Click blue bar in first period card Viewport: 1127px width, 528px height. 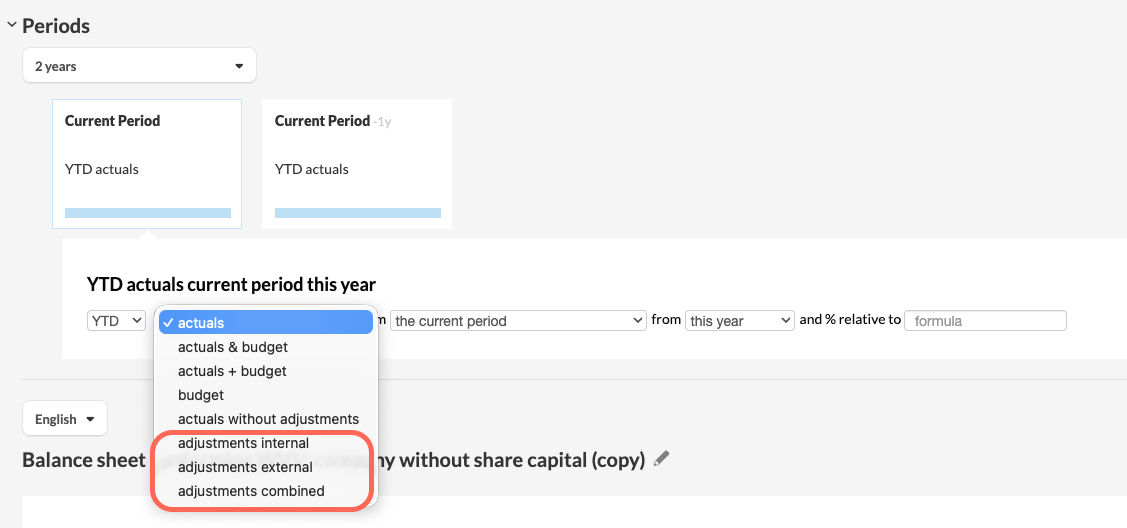[x=147, y=213]
